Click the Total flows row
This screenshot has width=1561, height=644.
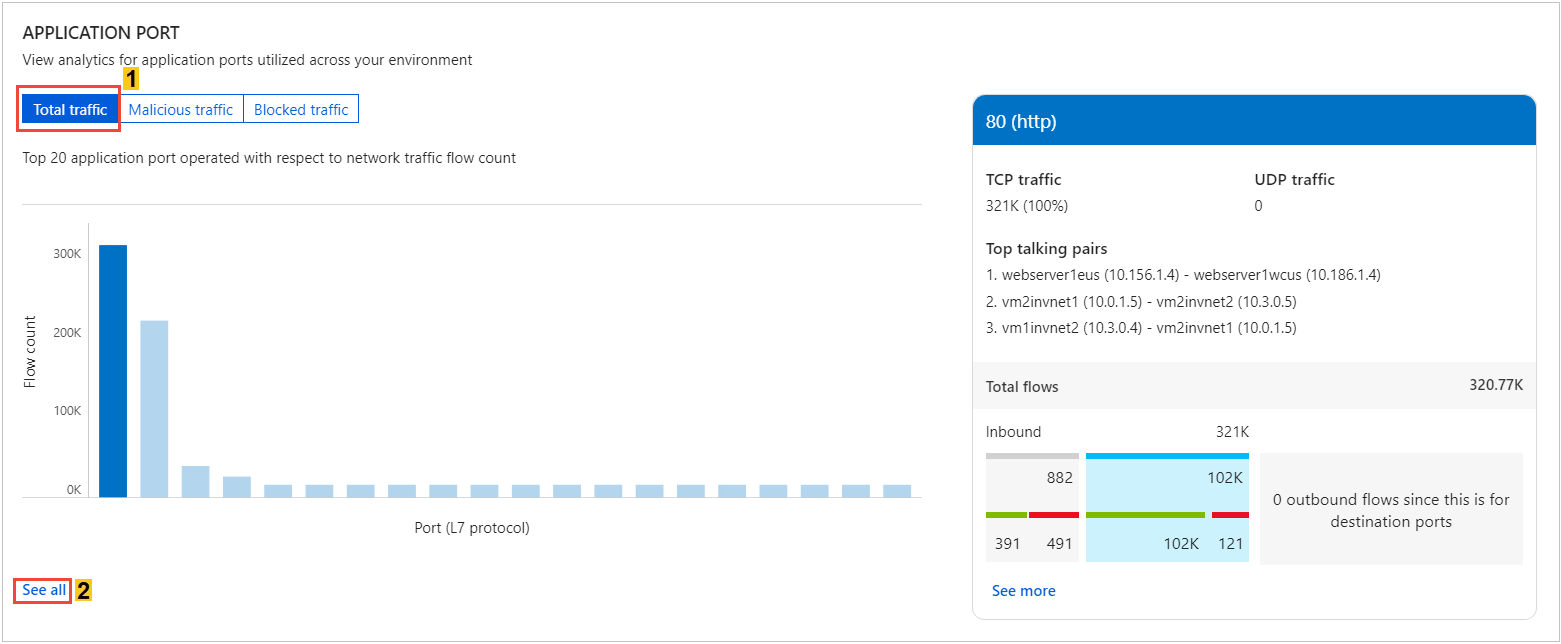click(1253, 386)
